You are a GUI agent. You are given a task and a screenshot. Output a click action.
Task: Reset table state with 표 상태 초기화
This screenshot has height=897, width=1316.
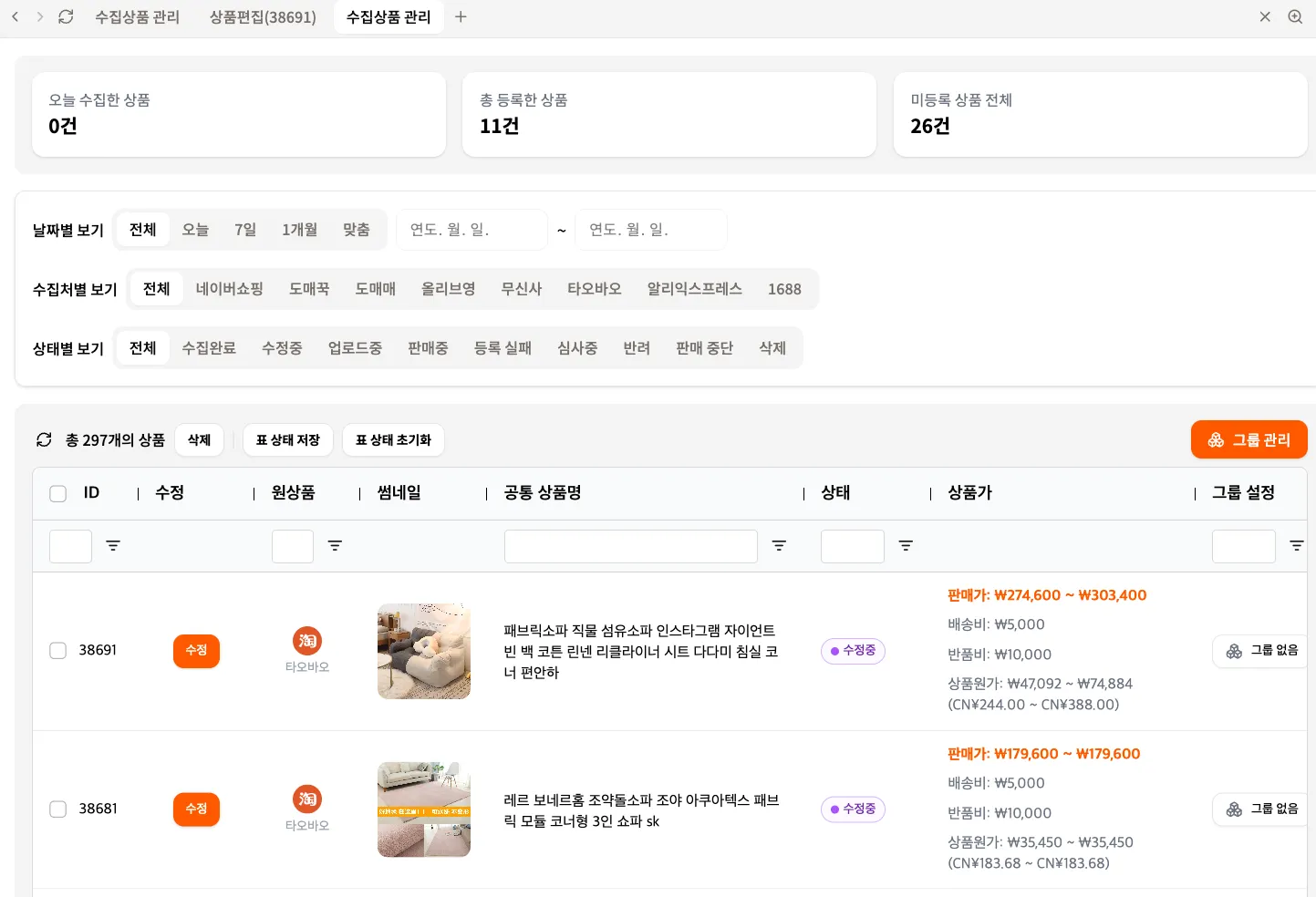(x=393, y=440)
